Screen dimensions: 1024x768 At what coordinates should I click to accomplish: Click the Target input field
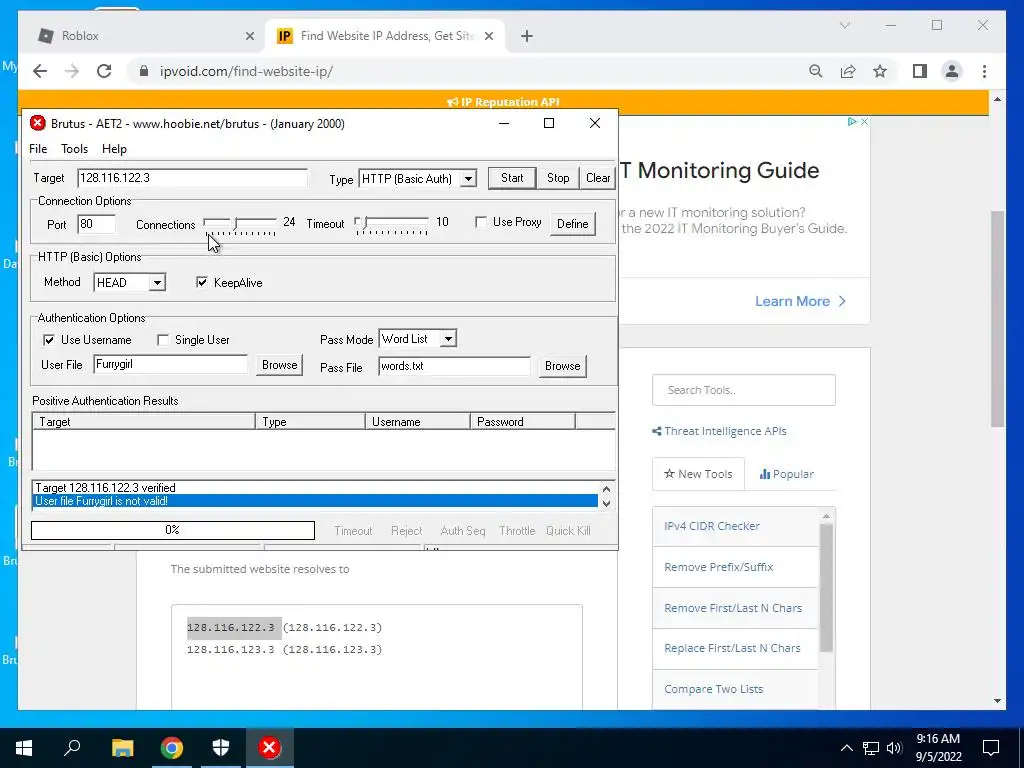point(192,178)
